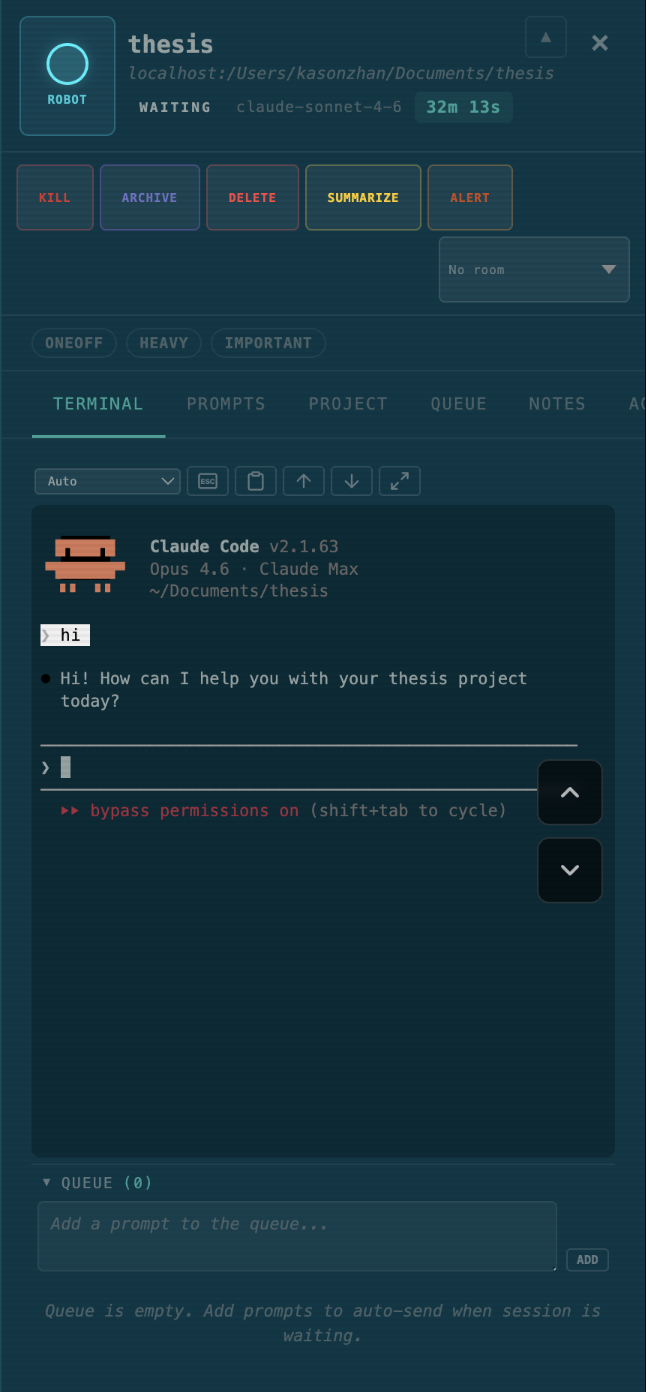
Task: Switch to the PROMPTS tab
Action: (x=226, y=404)
